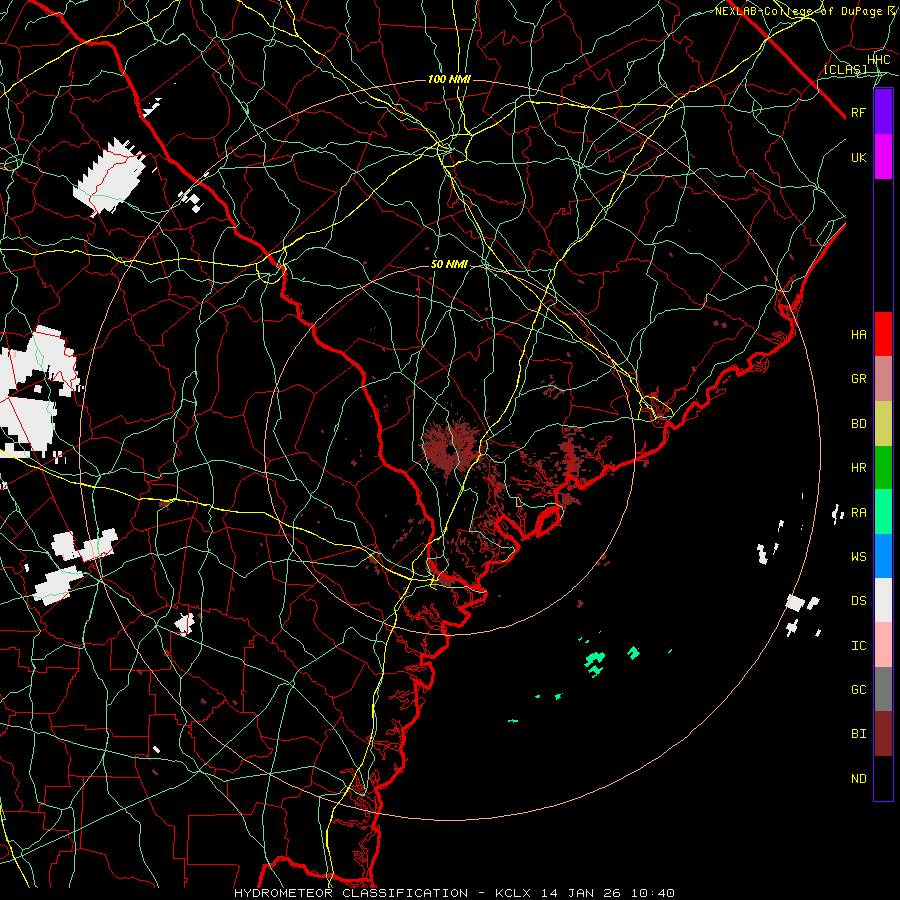Click the RF legend label
Viewport: 900px width, 900px height.
click(858, 112)
